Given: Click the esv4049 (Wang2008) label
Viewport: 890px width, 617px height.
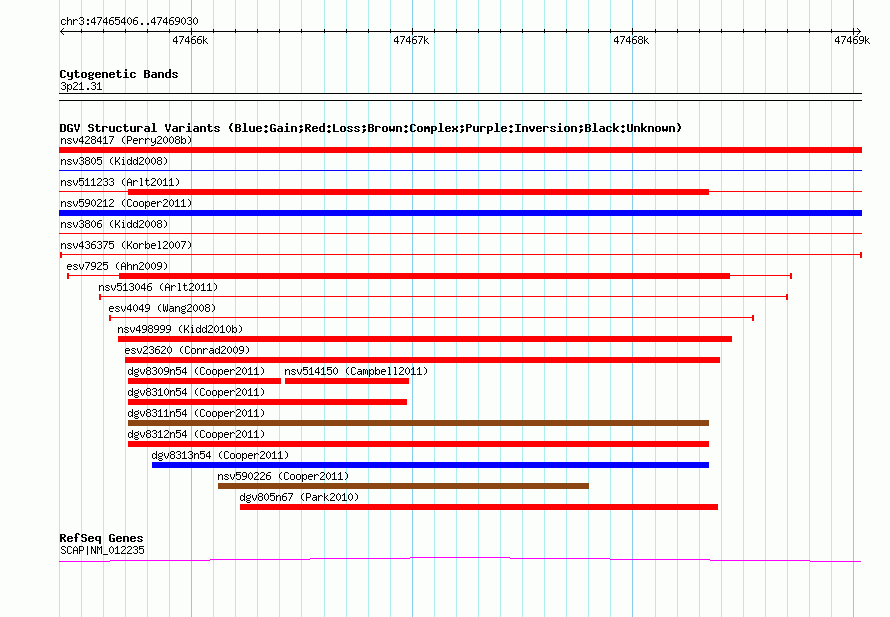Looking at the screenshot, I should (x=162, y=308).
